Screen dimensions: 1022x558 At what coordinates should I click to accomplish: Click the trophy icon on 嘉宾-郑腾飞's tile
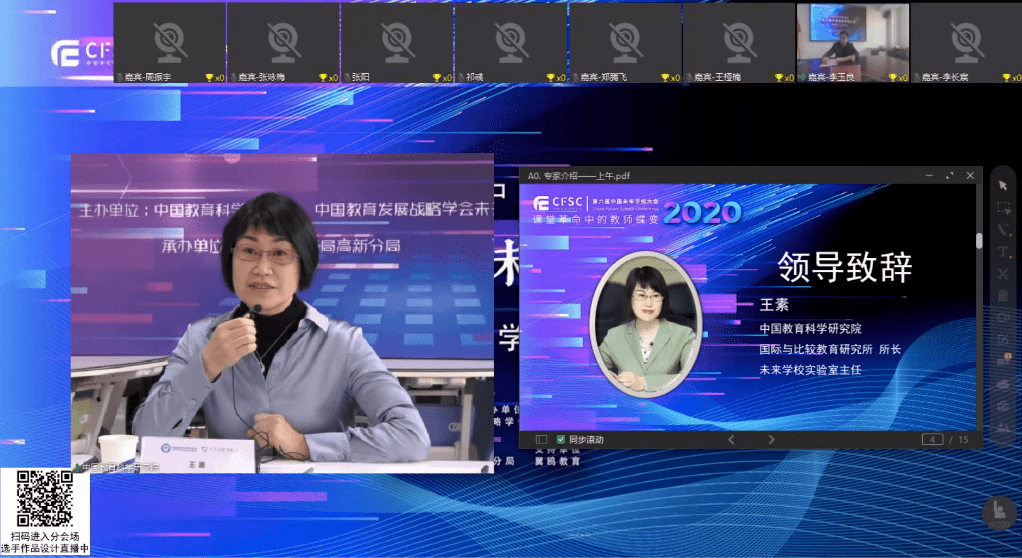[665, 78]
